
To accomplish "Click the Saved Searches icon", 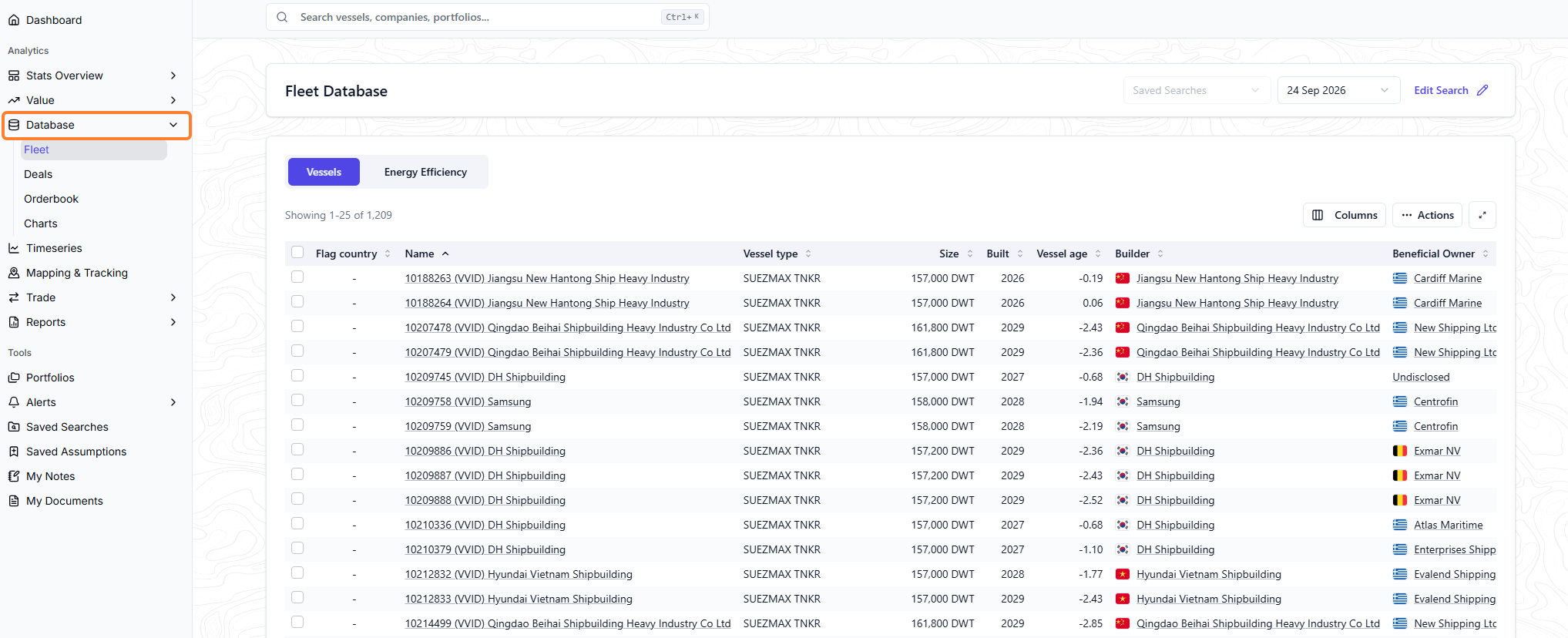I will (14, 427).
